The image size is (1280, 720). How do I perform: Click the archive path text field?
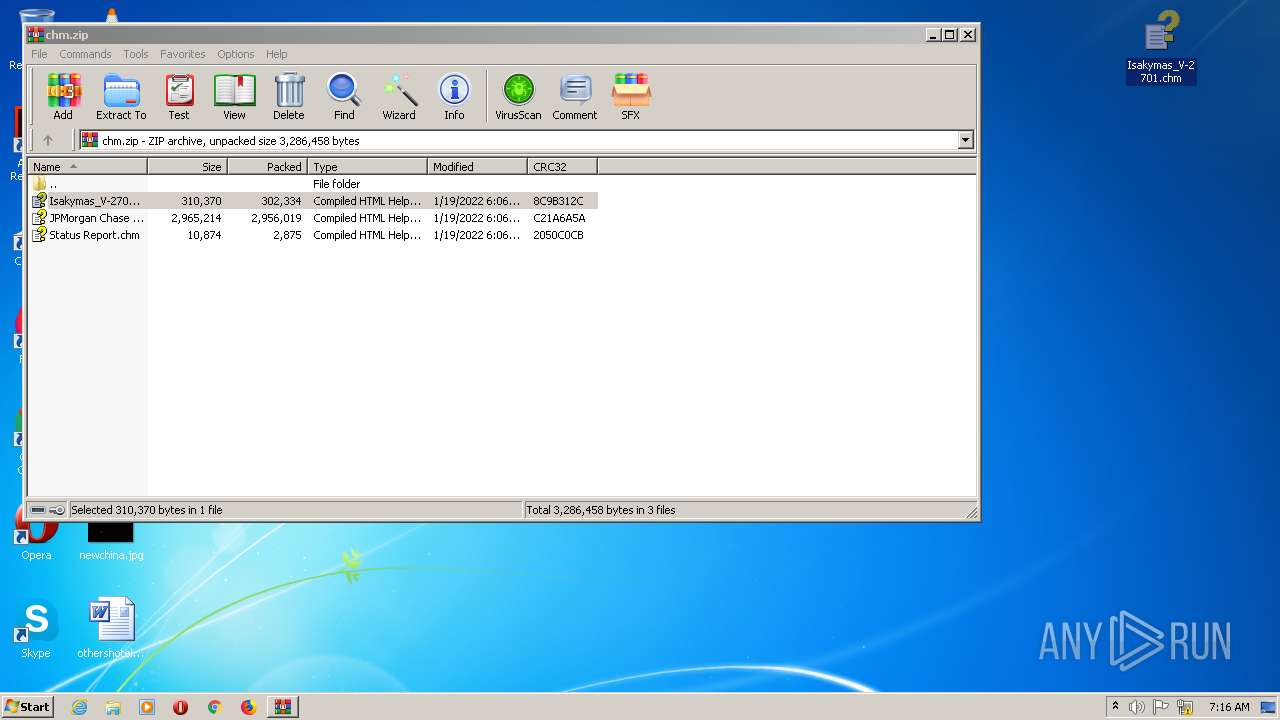pos(518,140)
